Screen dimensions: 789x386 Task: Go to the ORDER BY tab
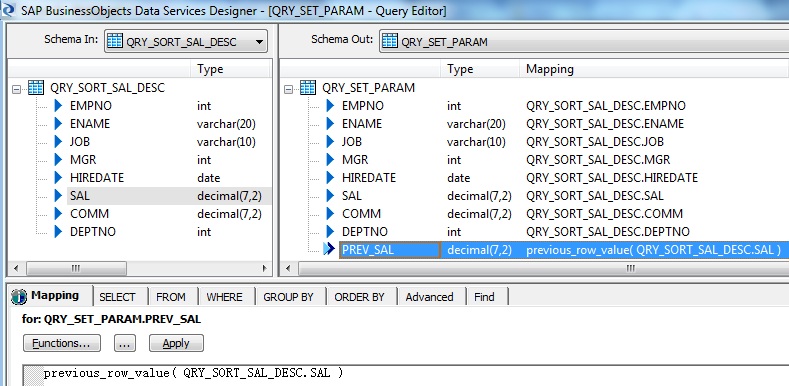359,297
